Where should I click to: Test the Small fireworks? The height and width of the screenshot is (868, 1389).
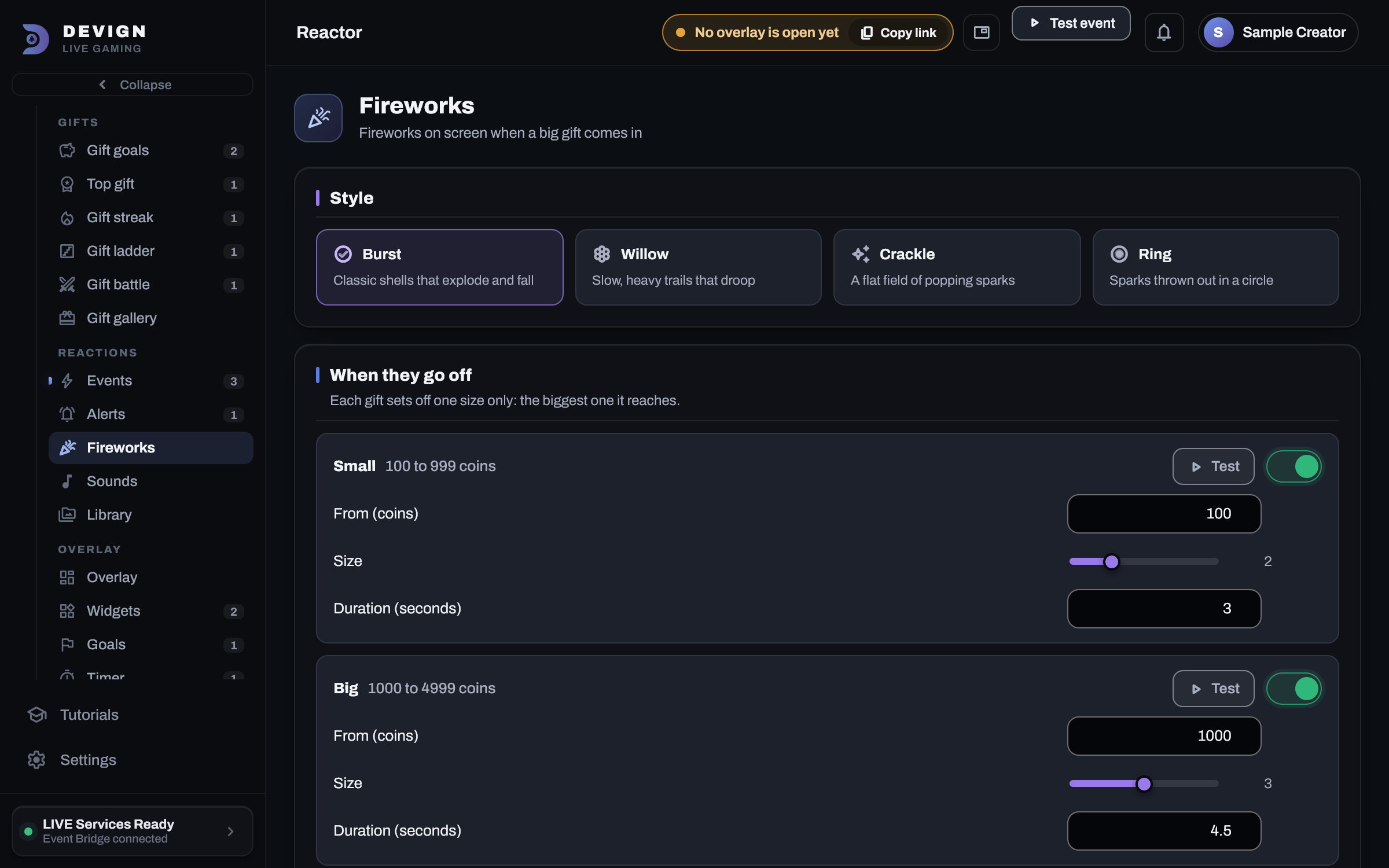[1214, 466]
